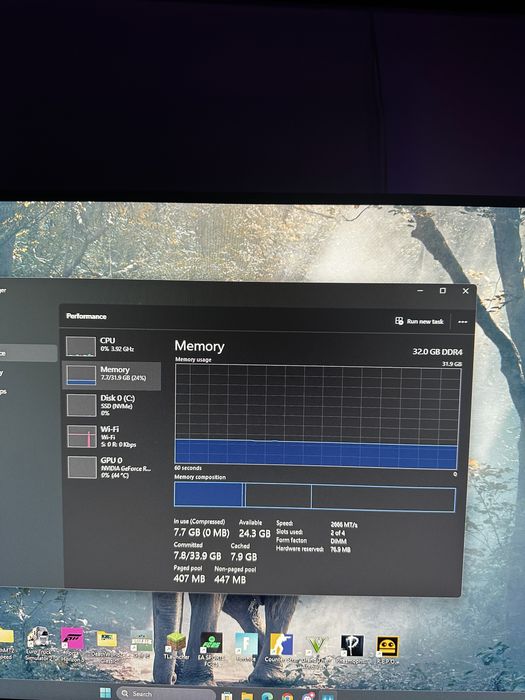
Task: Select the CPU performance entry
Action: pos(111,346)
